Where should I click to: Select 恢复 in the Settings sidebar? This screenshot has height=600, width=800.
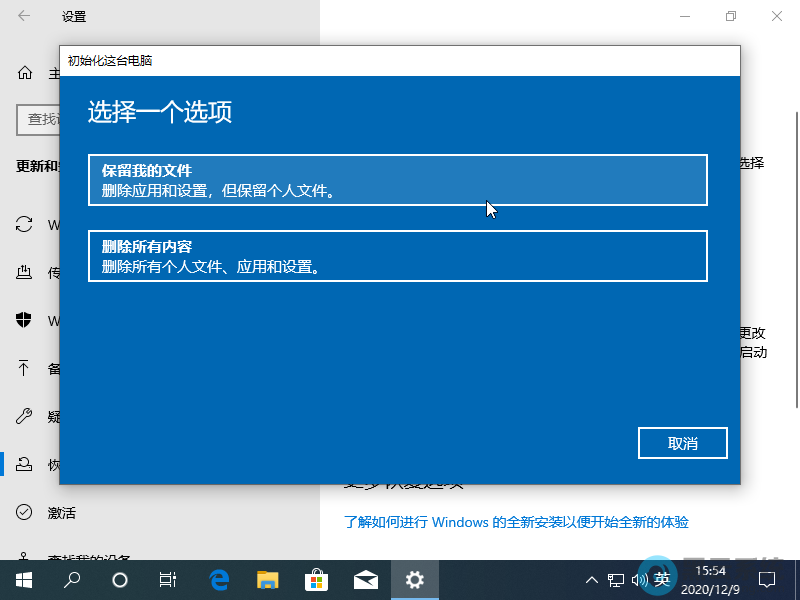click(24, 464)
